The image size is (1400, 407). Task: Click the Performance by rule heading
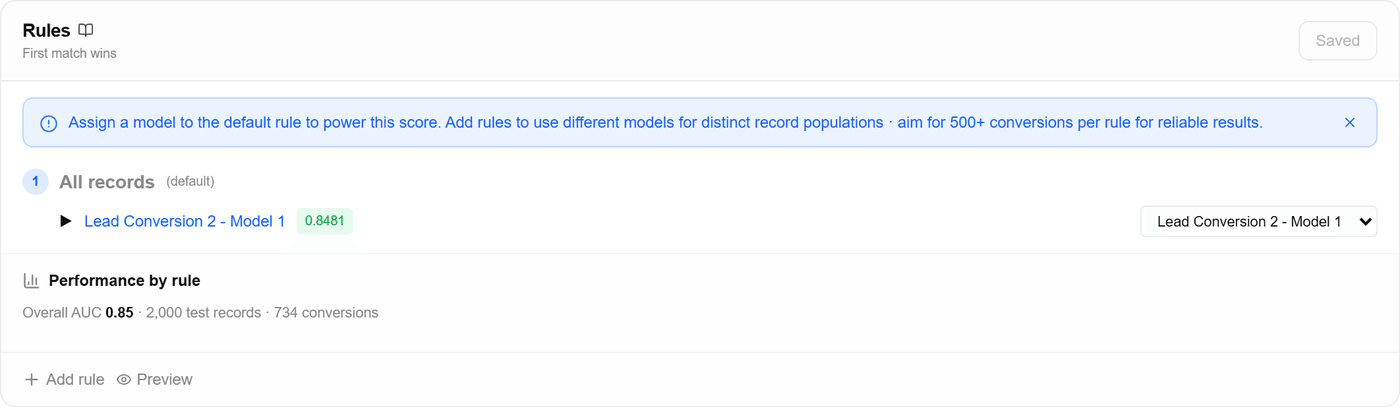pyautogui.click(x=125, y=281)
